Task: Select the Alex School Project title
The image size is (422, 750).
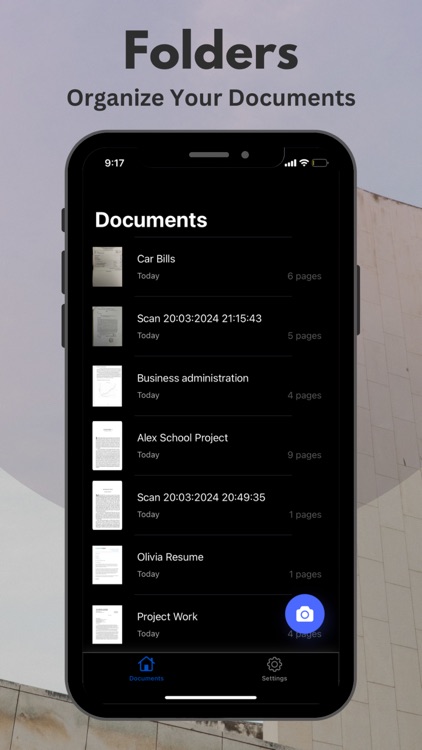Action: (182, 438)
